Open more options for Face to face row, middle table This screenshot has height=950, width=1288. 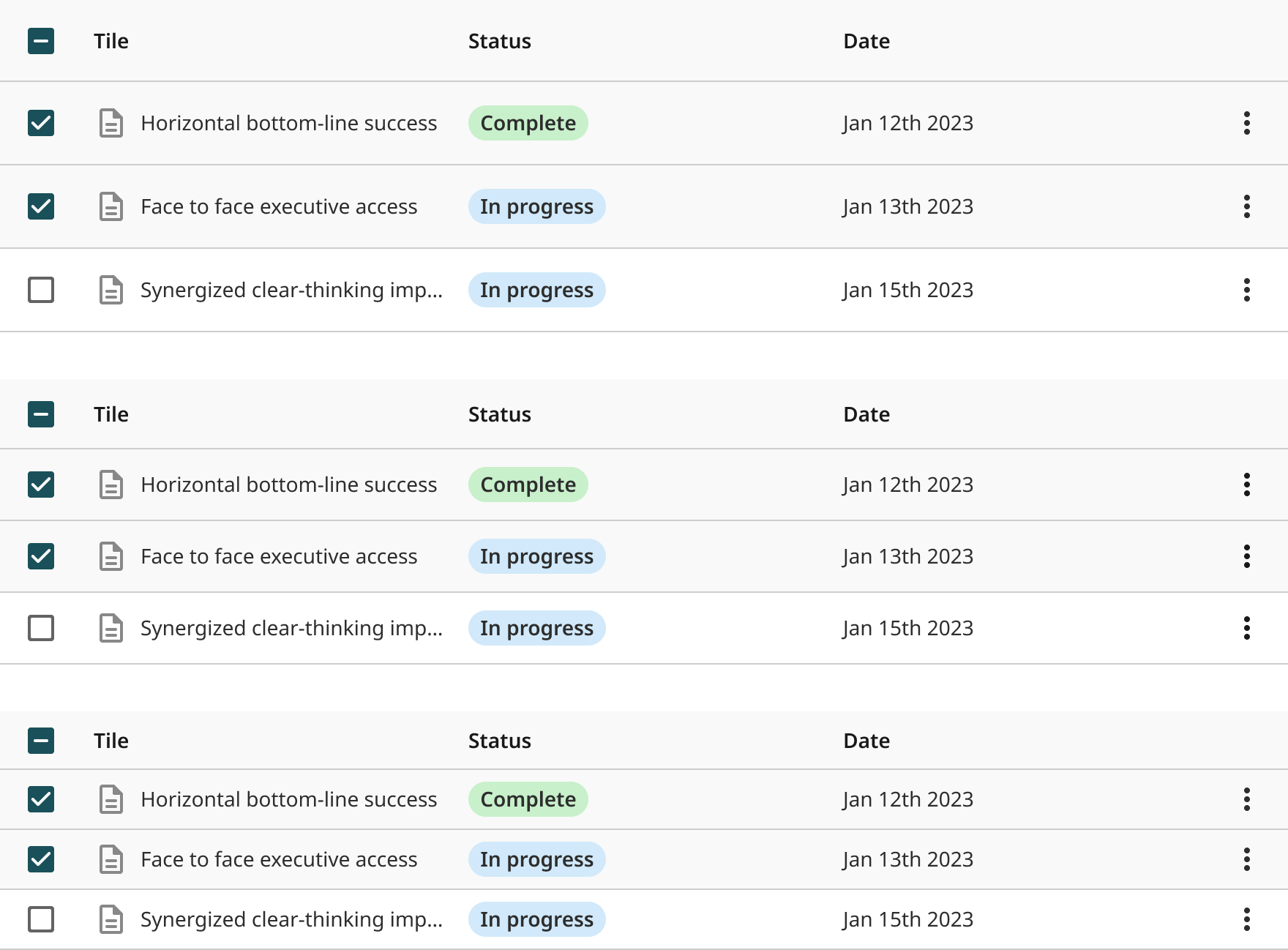(x=1246, y=556)
